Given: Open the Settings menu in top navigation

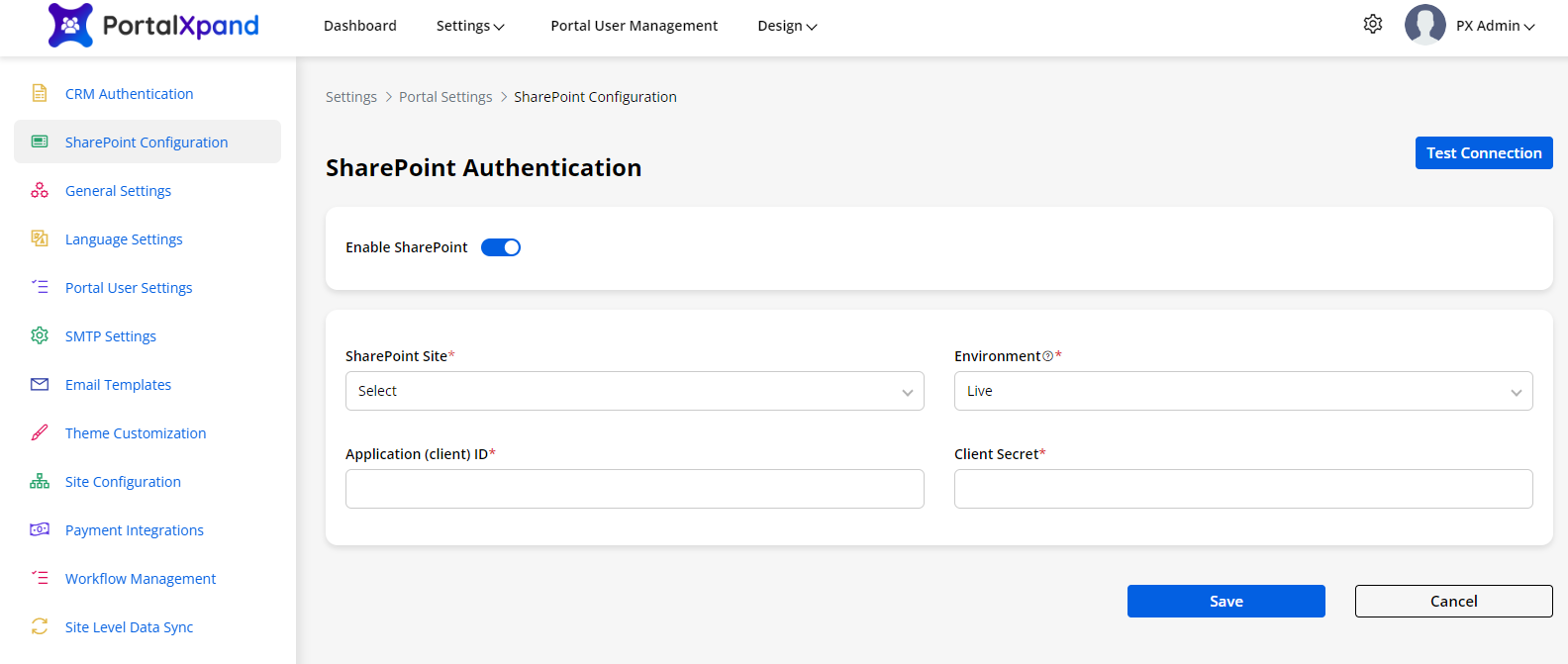Looking at the screenshot, I should [470, 26].
